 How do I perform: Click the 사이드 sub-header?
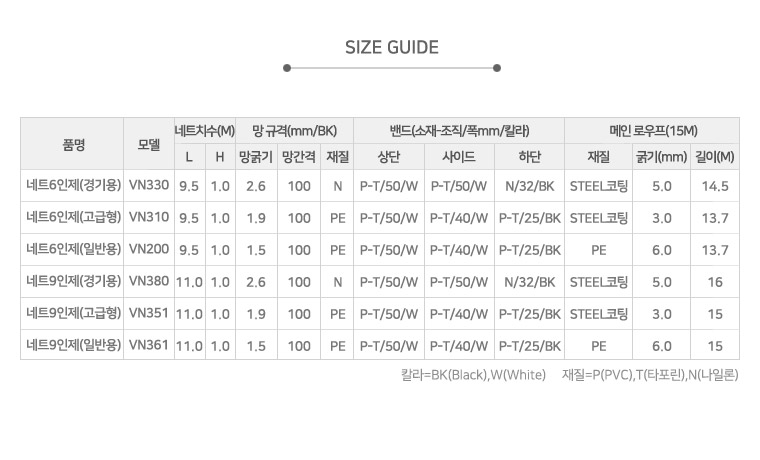459,157
